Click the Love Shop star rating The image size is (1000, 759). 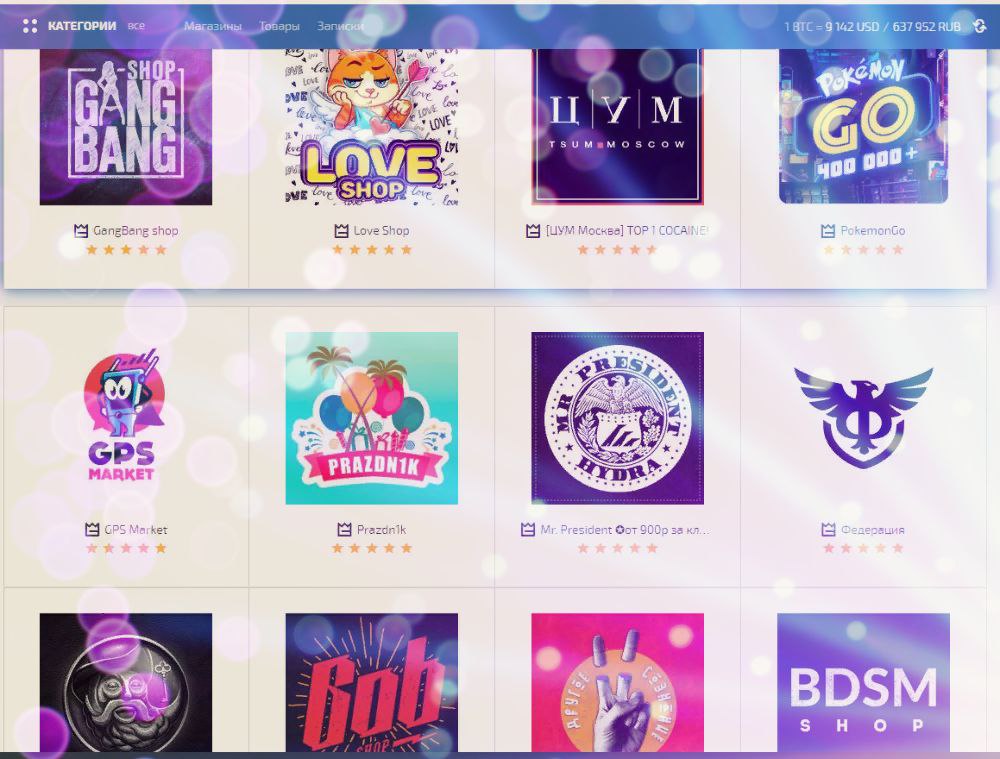point(372,249)
